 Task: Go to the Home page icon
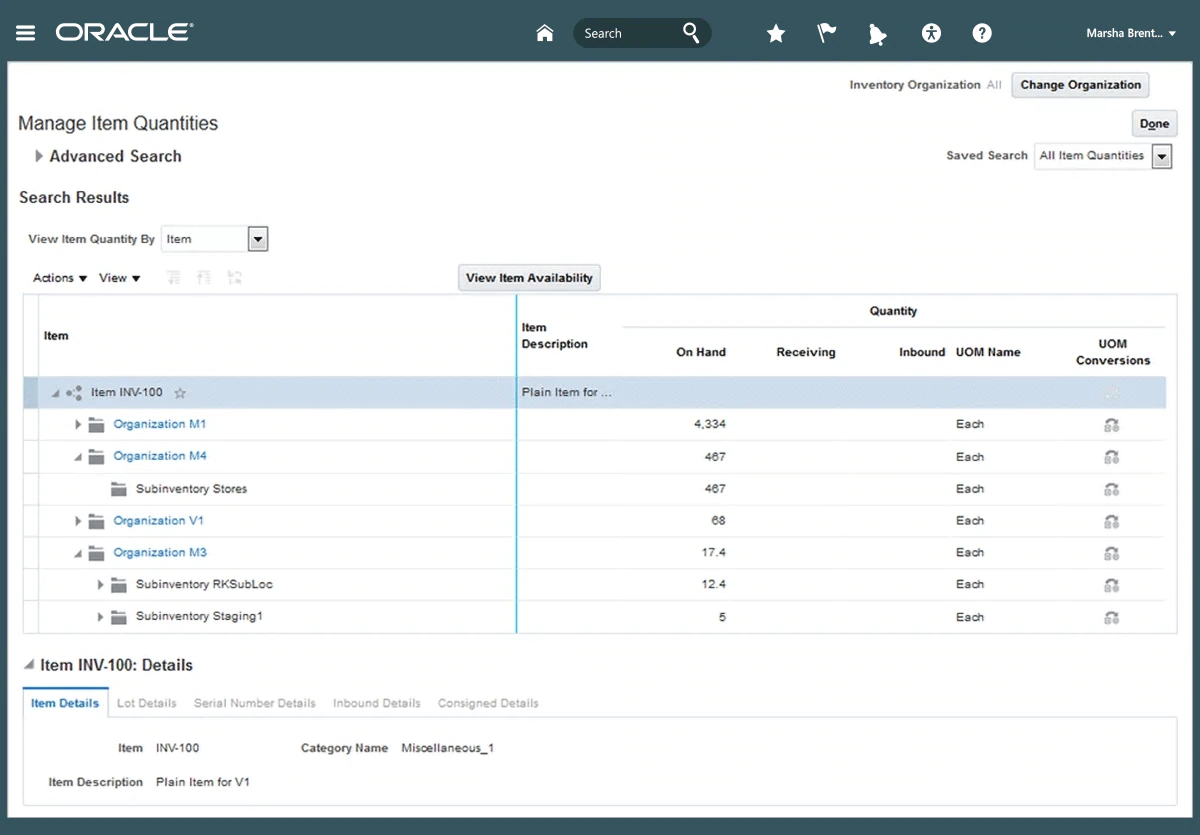[545, 33]
